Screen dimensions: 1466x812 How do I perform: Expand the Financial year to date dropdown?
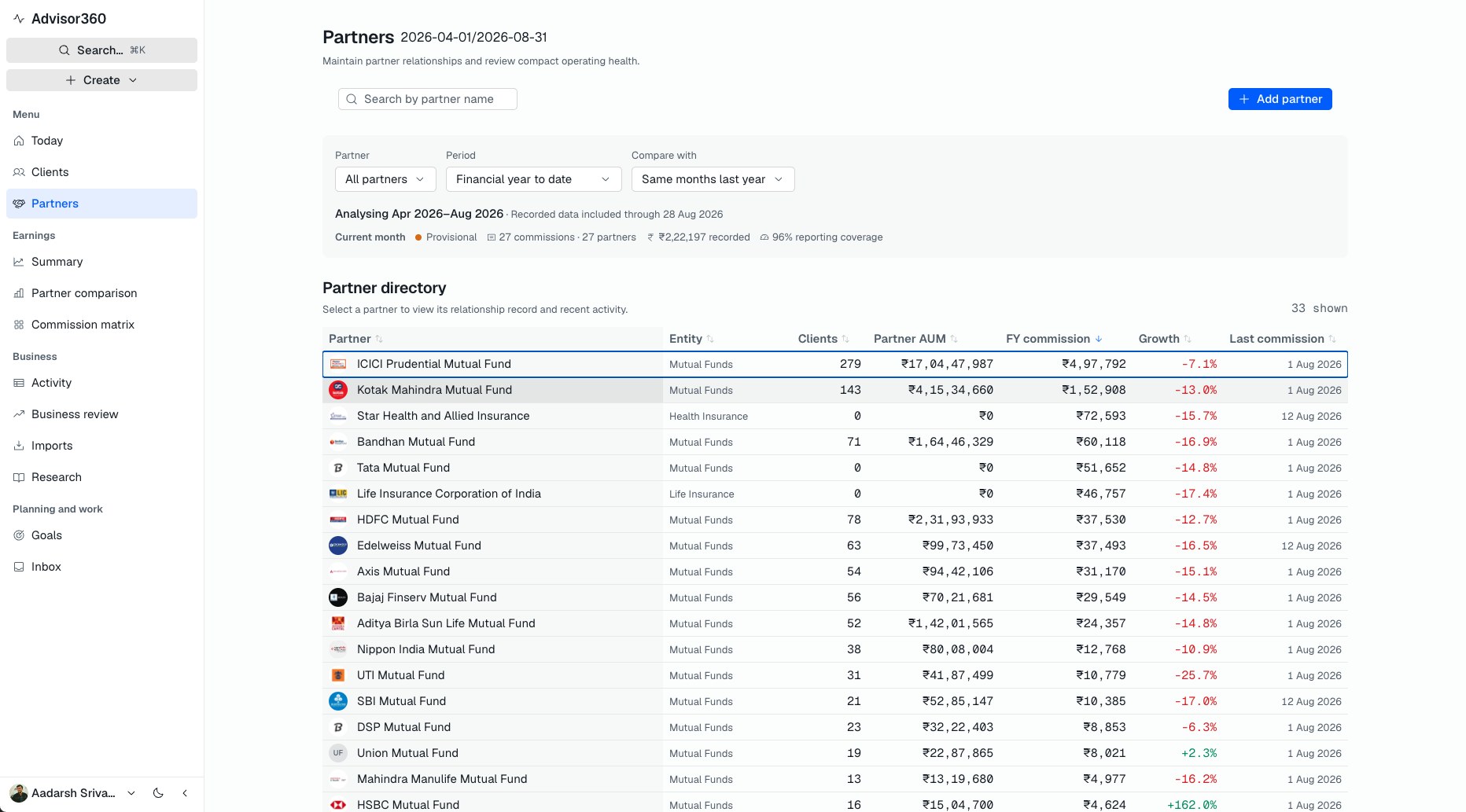pyautogui.click(x=534, y=179)
